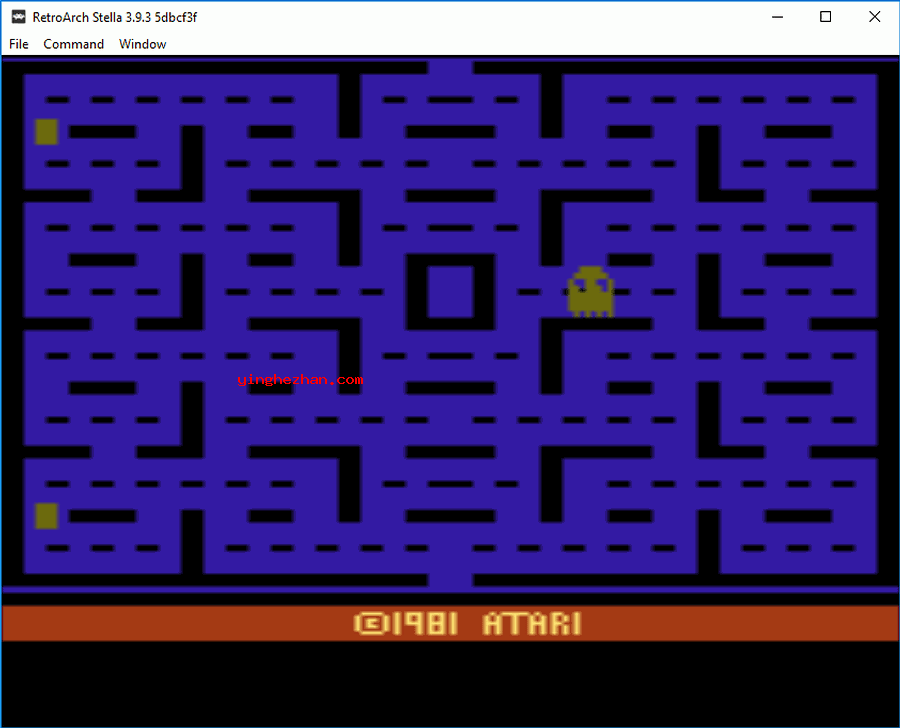Click the olive ghost sprite in the maze
The image size is (900, 728).
[x=590, y=292]
